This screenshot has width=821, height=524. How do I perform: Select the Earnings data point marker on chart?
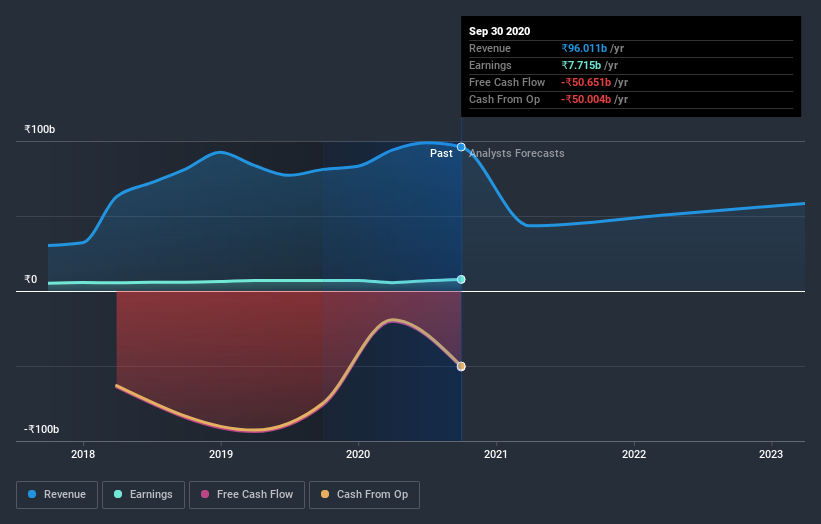point(461,280)
